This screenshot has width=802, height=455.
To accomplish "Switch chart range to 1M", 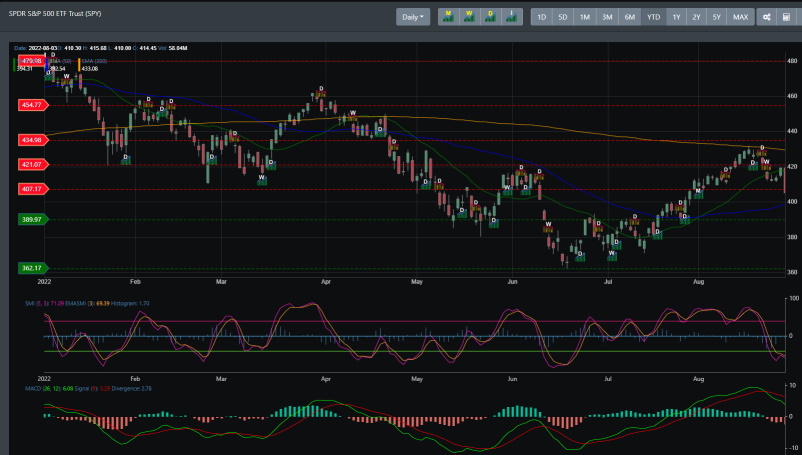I will pyautogui.click(x=585, y=17).
